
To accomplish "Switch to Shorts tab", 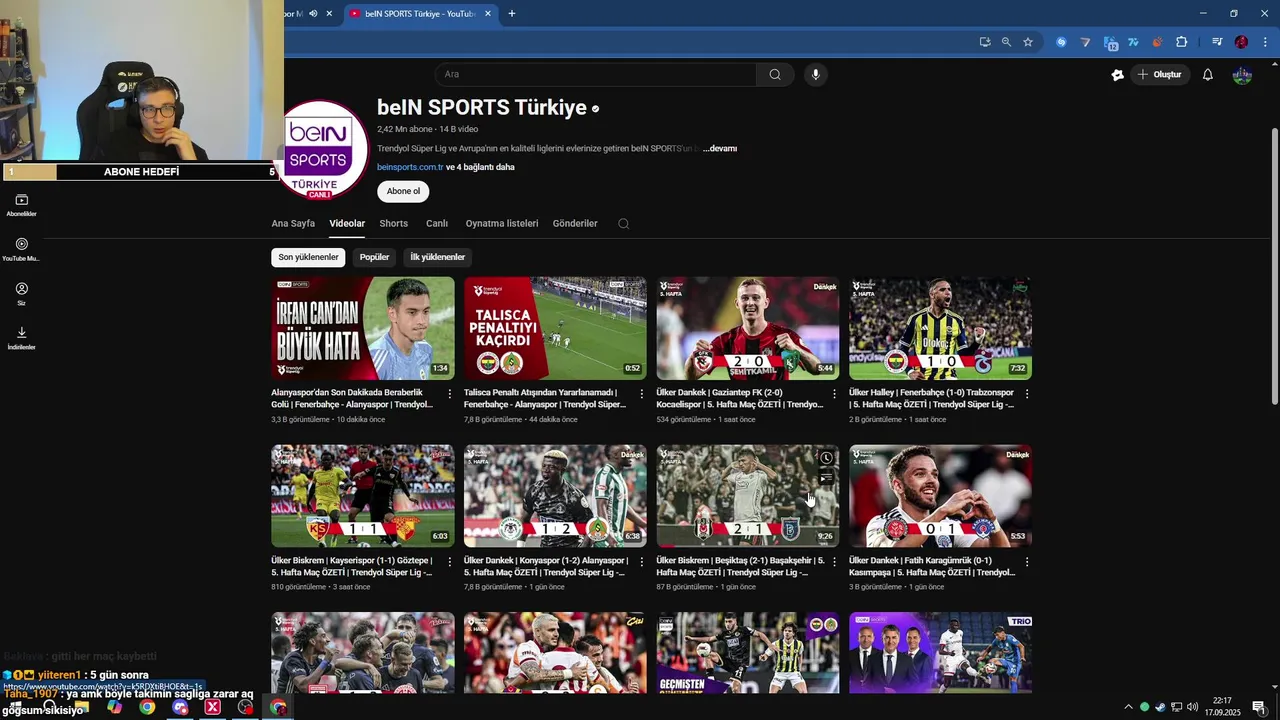I will [x=394, y=224].
